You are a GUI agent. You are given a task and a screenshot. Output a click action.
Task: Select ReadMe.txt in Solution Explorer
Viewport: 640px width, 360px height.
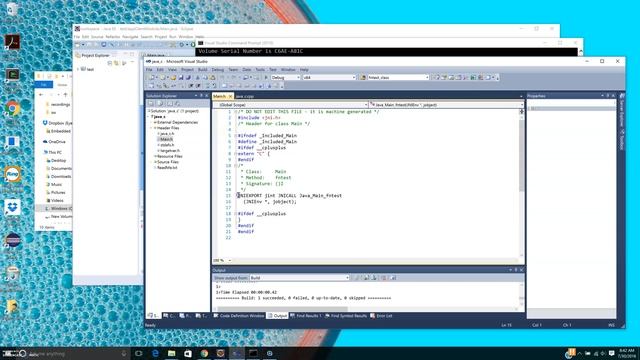(167, 168)
